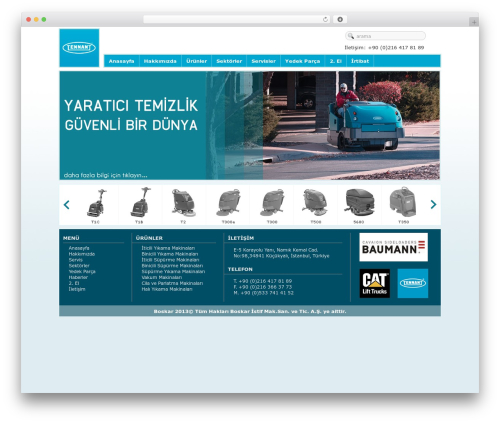Reload the page with the refresh icon

coord(325,19)
